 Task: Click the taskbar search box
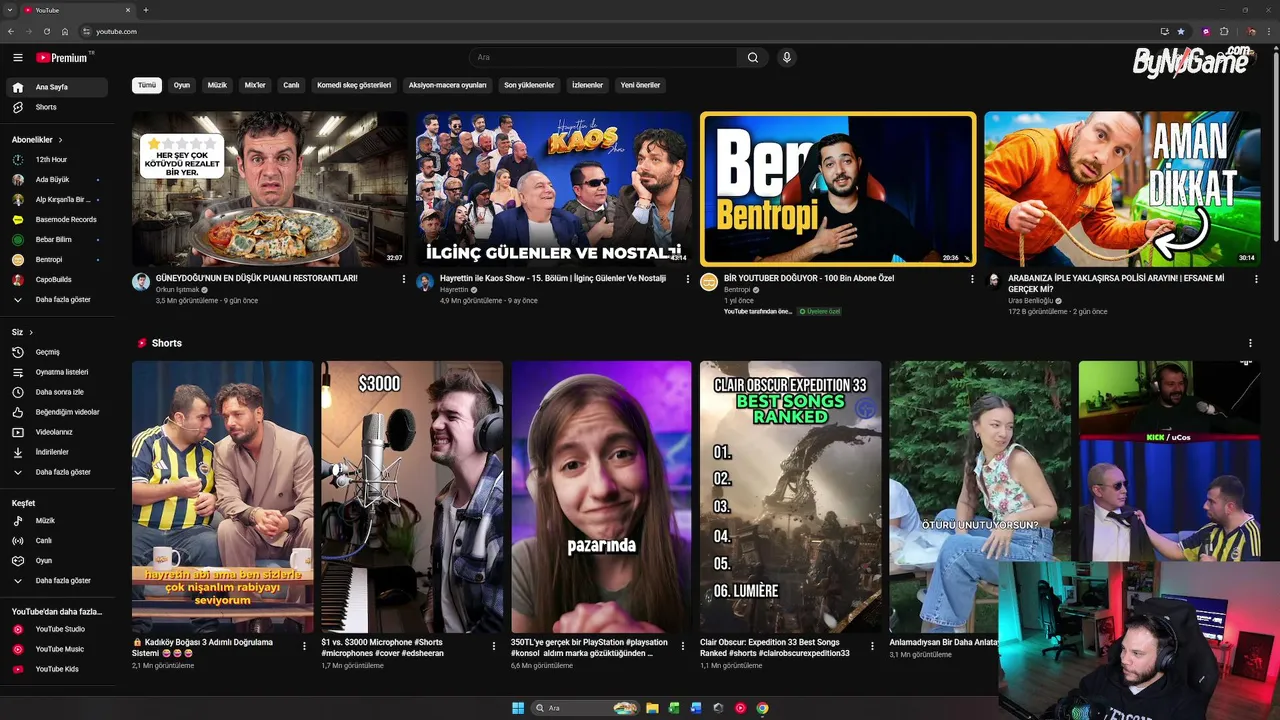(x=585, y=708)
